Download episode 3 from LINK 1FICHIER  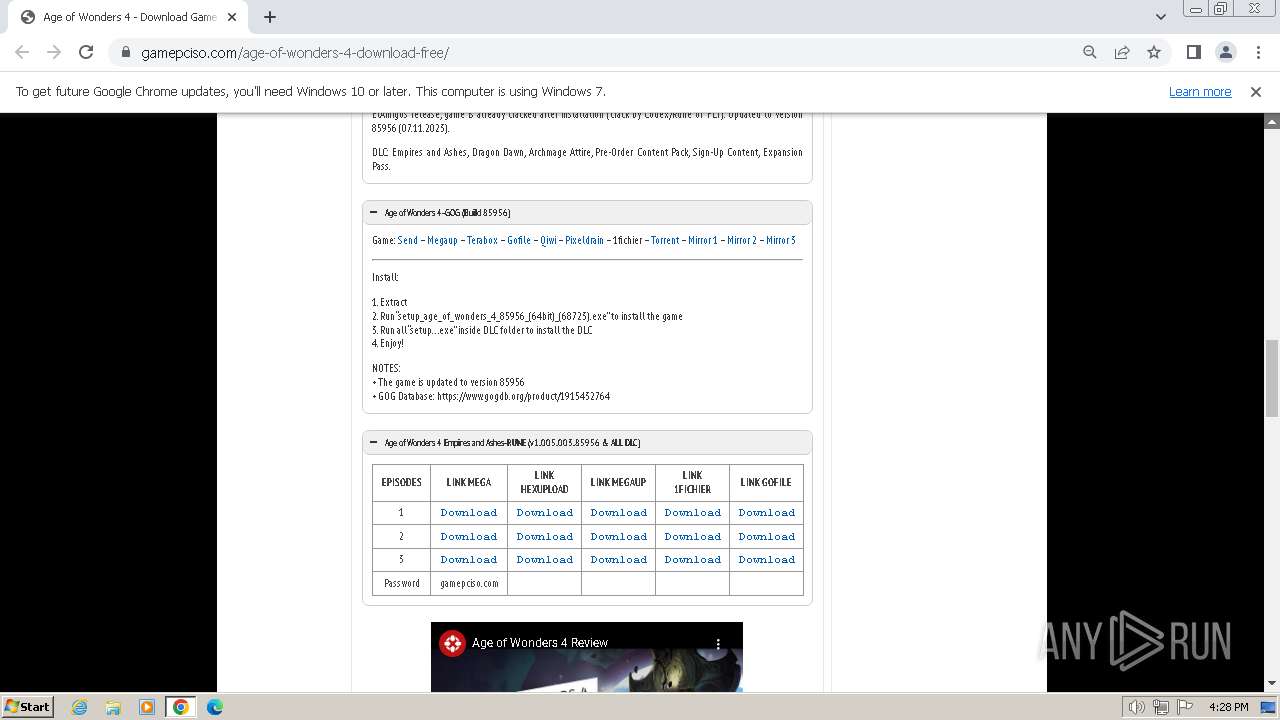click(x=693, y=559)
